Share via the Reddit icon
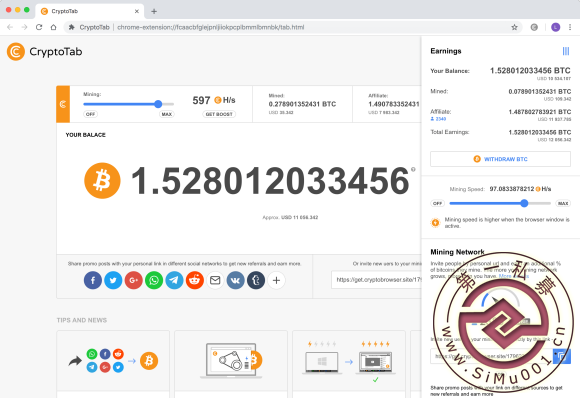 [195, 280]
